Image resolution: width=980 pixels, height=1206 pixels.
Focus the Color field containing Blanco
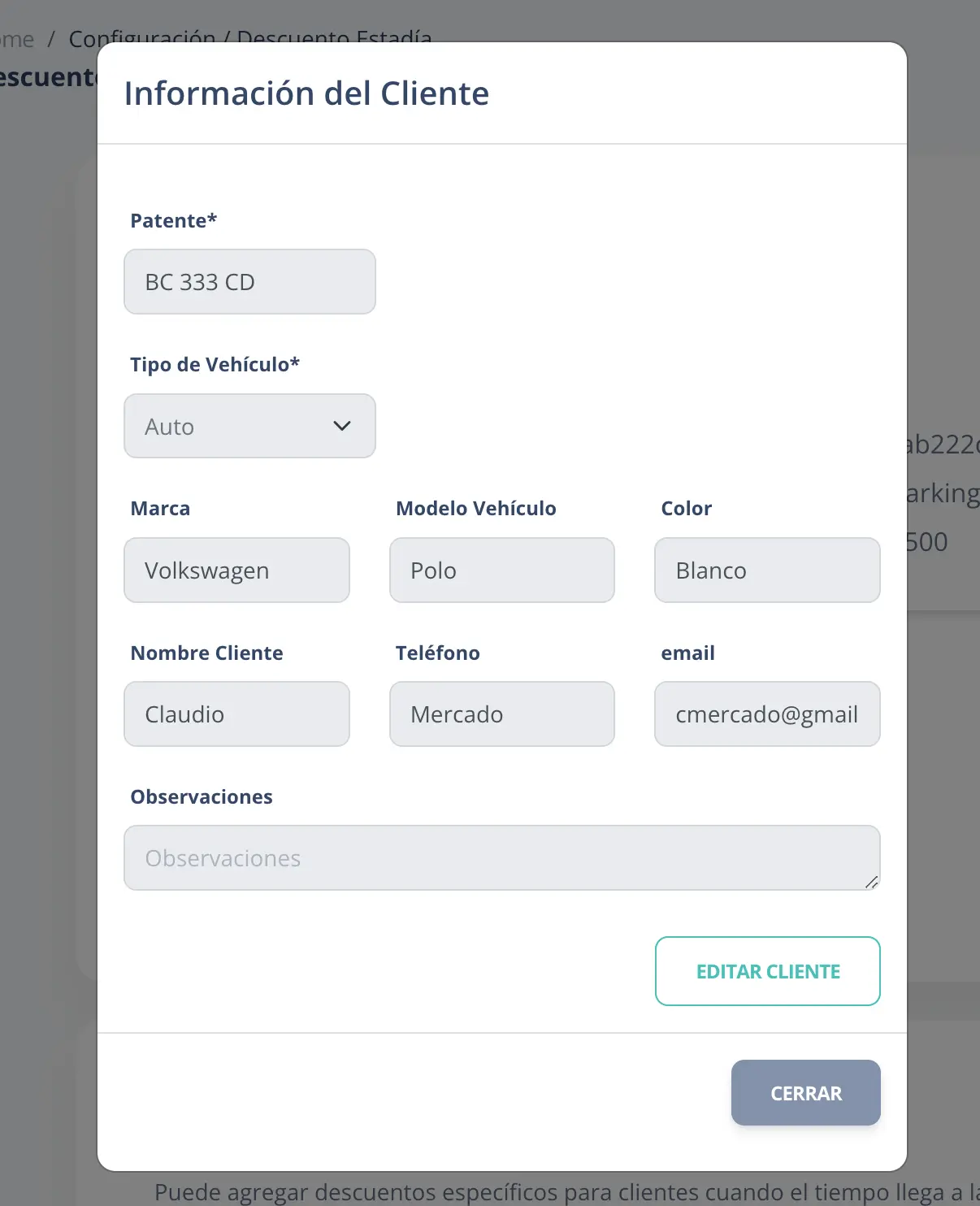[x=766, y=570]
